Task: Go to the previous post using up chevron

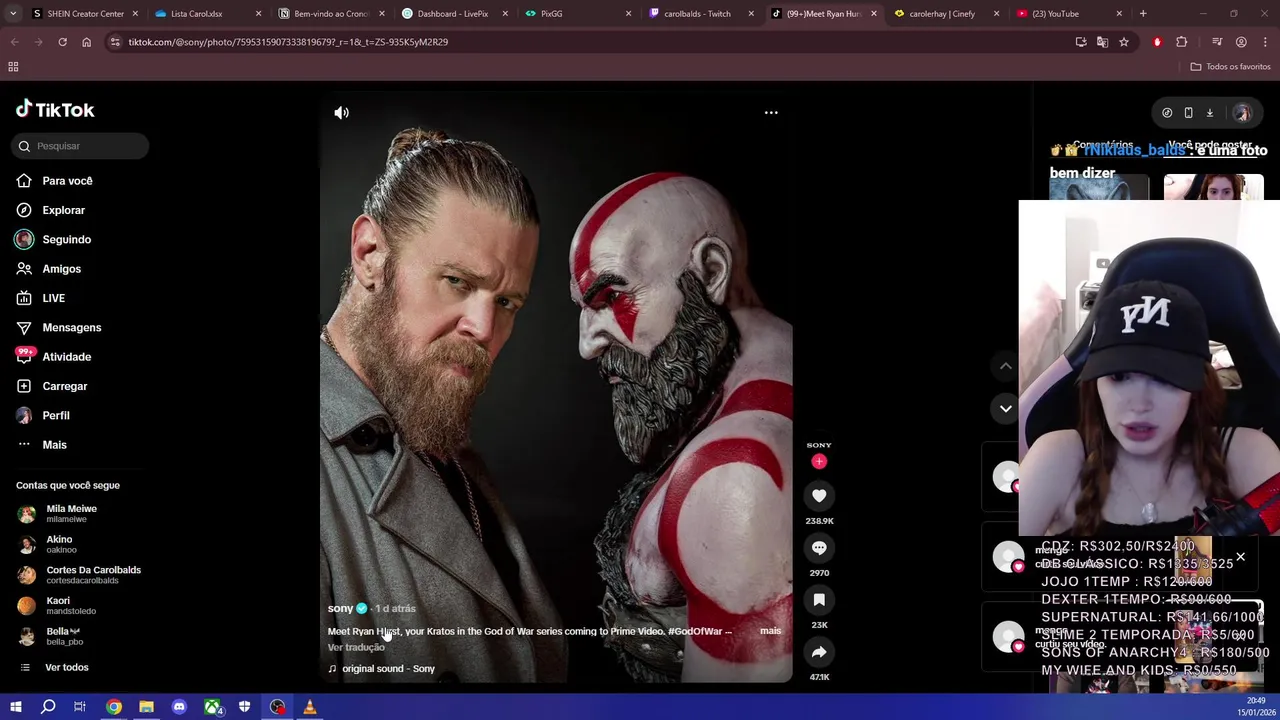Action: [x=1006, y=366]
